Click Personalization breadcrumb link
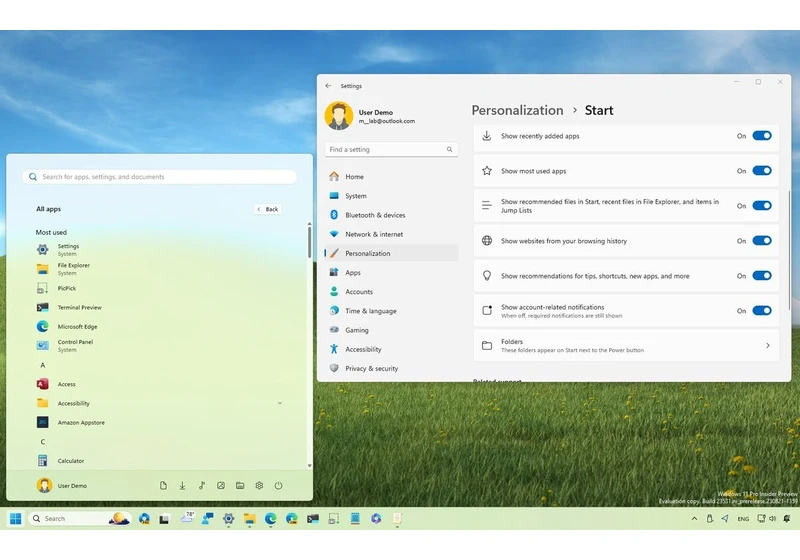 (x=517, y=110)
